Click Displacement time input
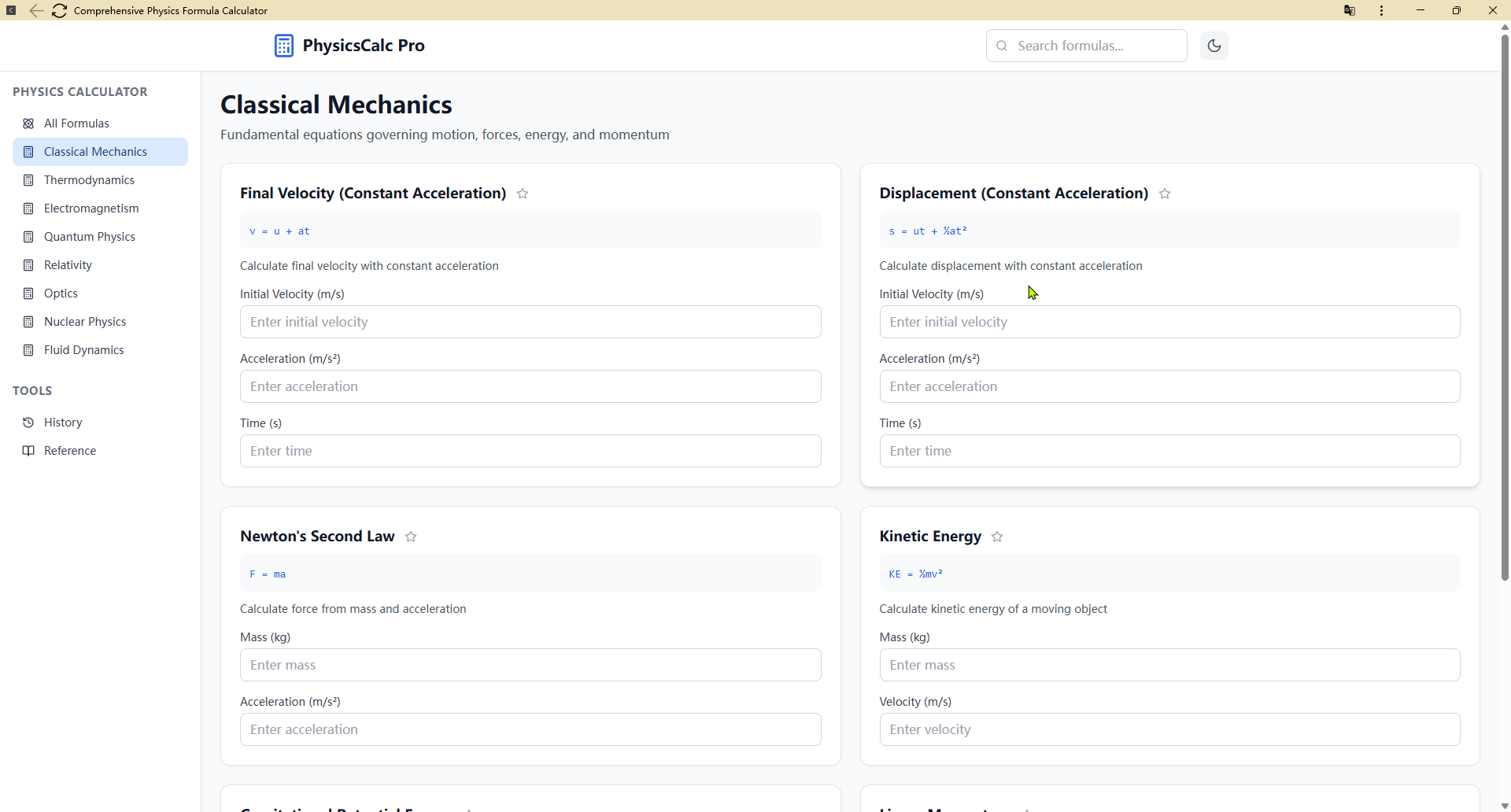1511x812 pixels. (x=1169, y=451)
